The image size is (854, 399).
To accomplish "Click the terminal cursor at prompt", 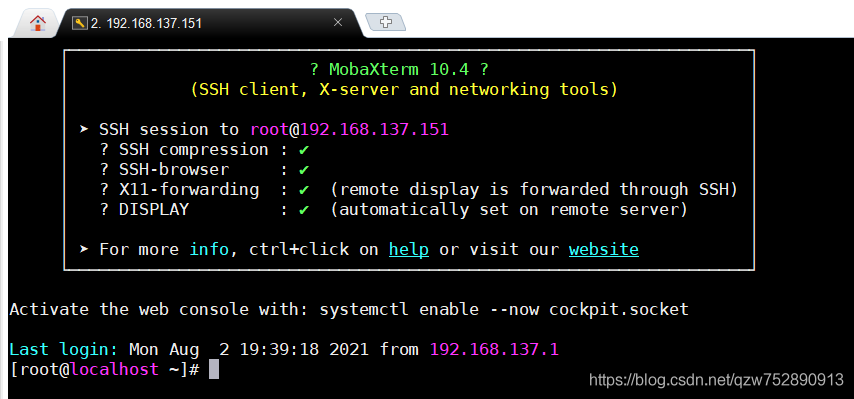I will coord(214,370).
